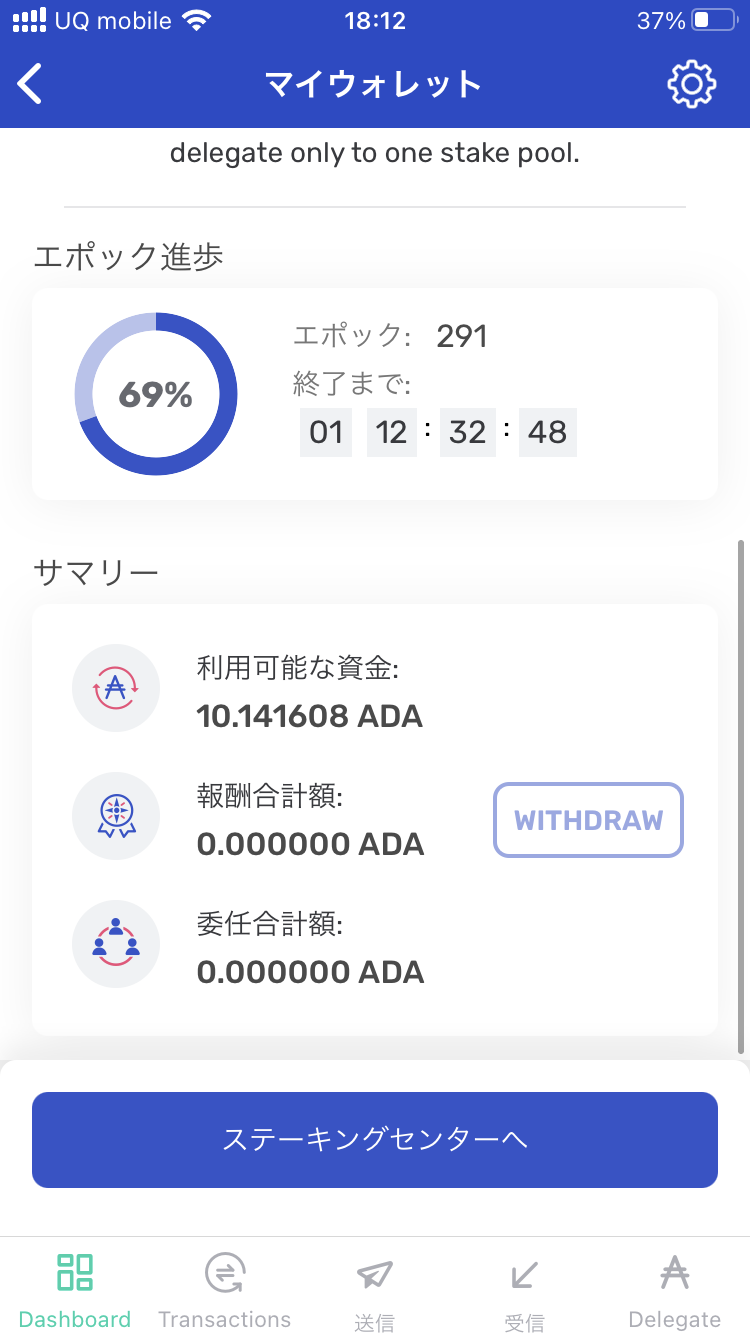Tap the total rewards ribbon icon
The width and height of the screenshot is (750, 1334).
click(x=116, y=816)
